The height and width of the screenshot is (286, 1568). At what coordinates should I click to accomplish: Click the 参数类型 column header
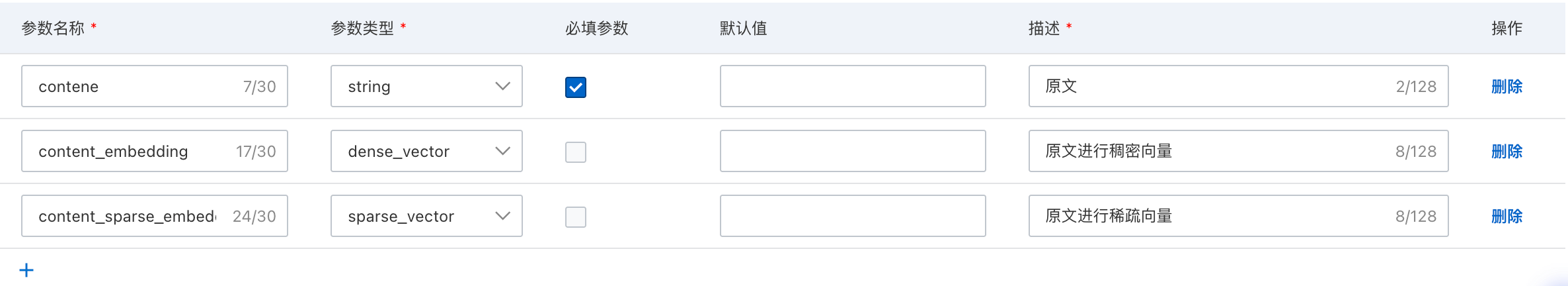[362, 28]
